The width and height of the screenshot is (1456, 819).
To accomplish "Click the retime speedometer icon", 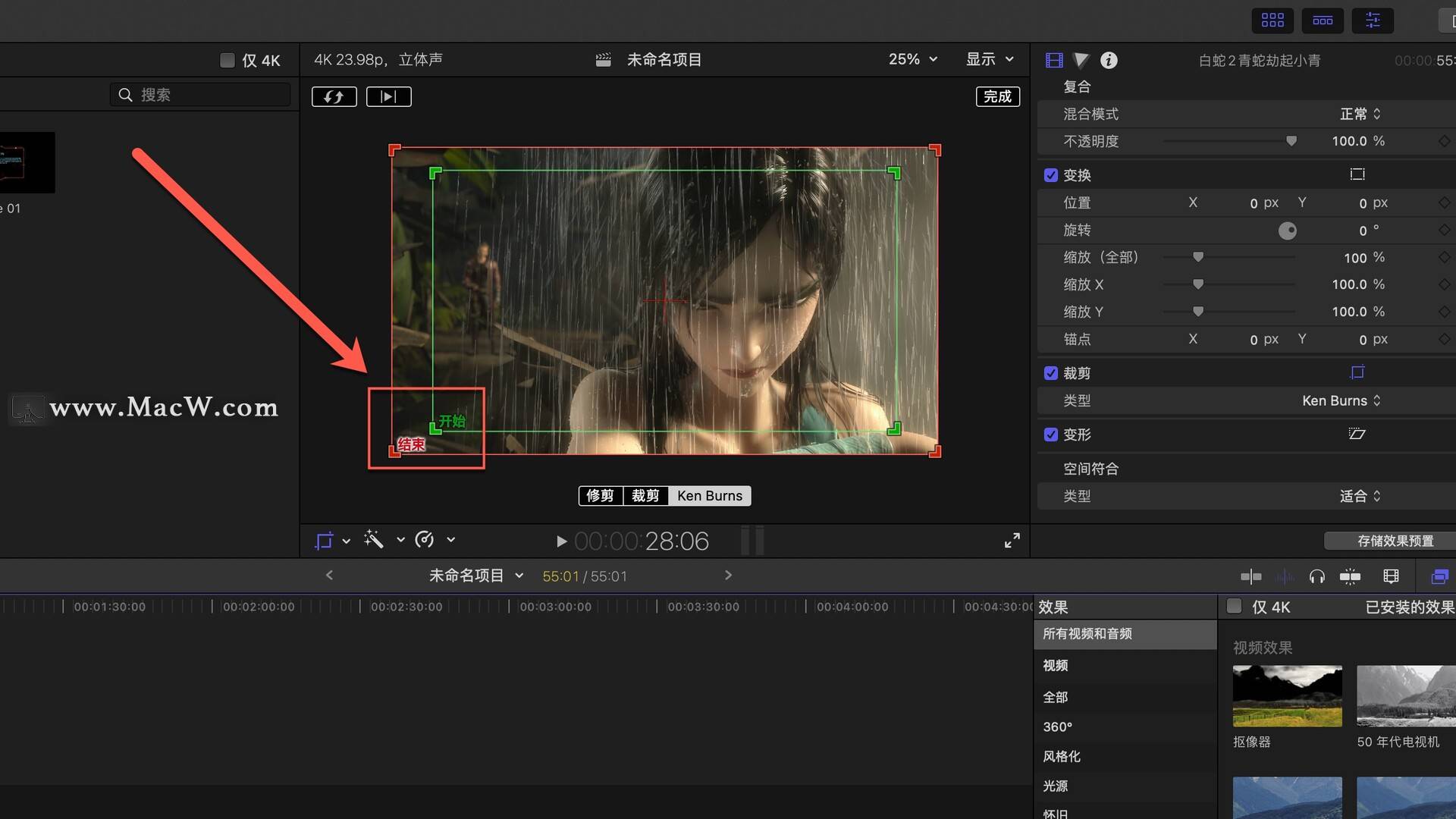I will click(x=425, y=539).
